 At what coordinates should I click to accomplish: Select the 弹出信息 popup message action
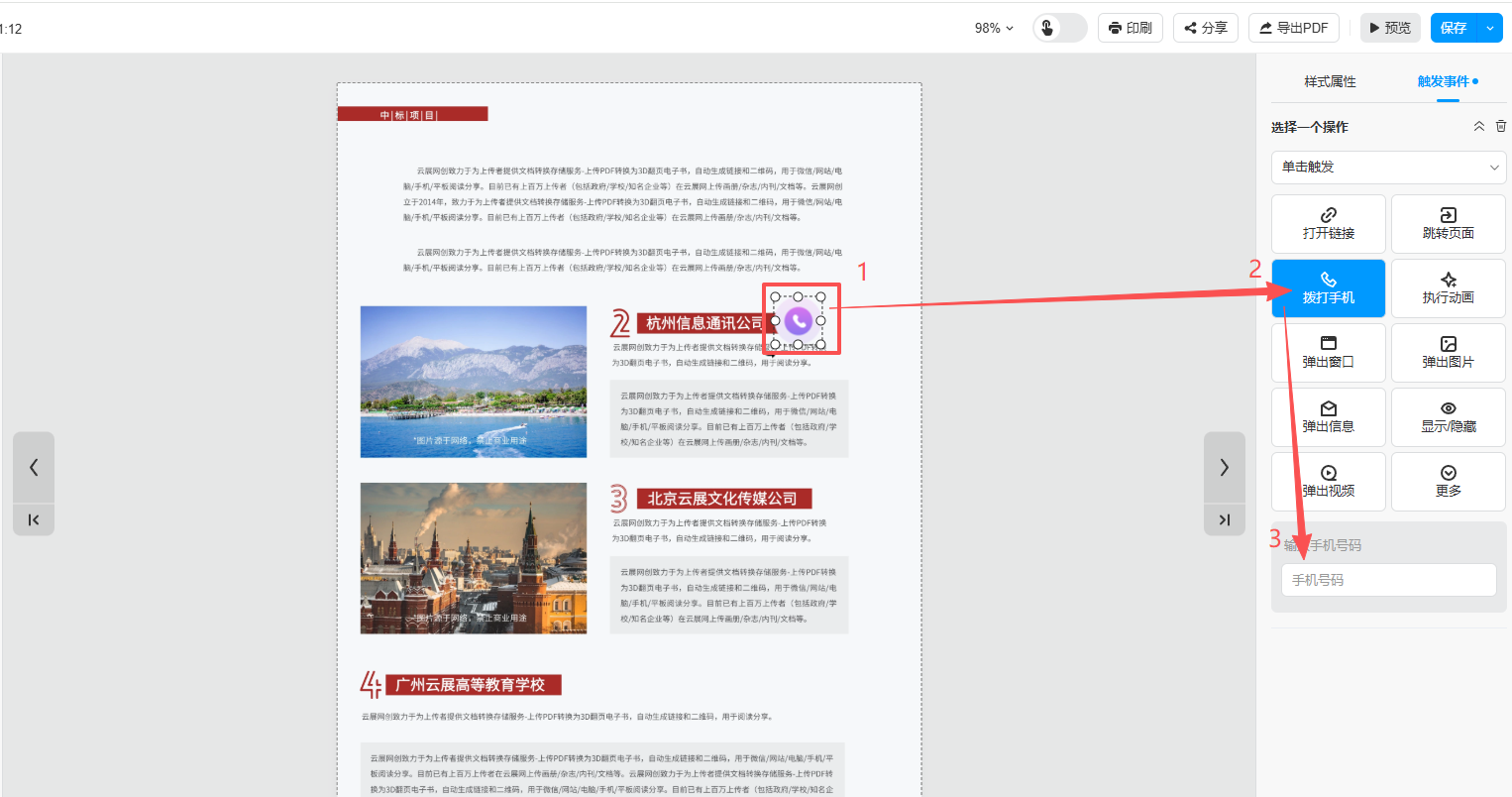tap(1328, 417)
